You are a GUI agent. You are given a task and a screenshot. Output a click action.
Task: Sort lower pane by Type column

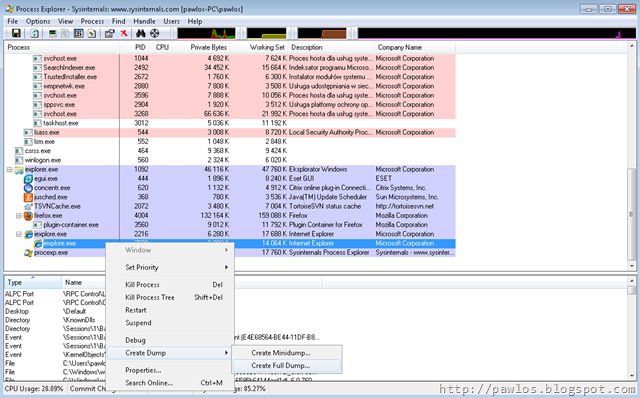pos(33,282)
